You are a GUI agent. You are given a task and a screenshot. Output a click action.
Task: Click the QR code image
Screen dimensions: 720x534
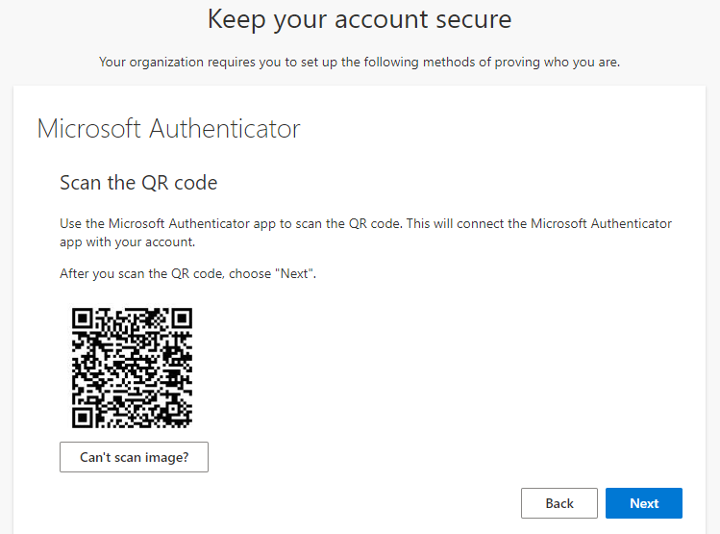tap(132, 368)
